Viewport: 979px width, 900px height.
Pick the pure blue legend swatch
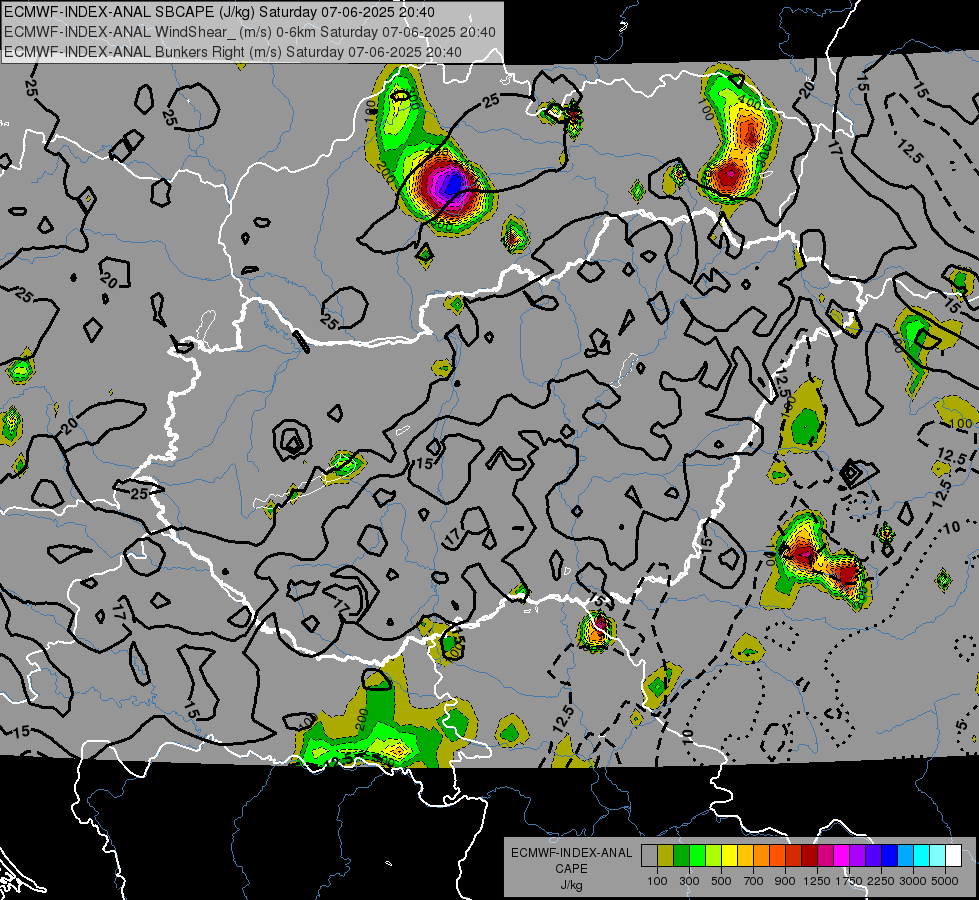tap(890, 856)
